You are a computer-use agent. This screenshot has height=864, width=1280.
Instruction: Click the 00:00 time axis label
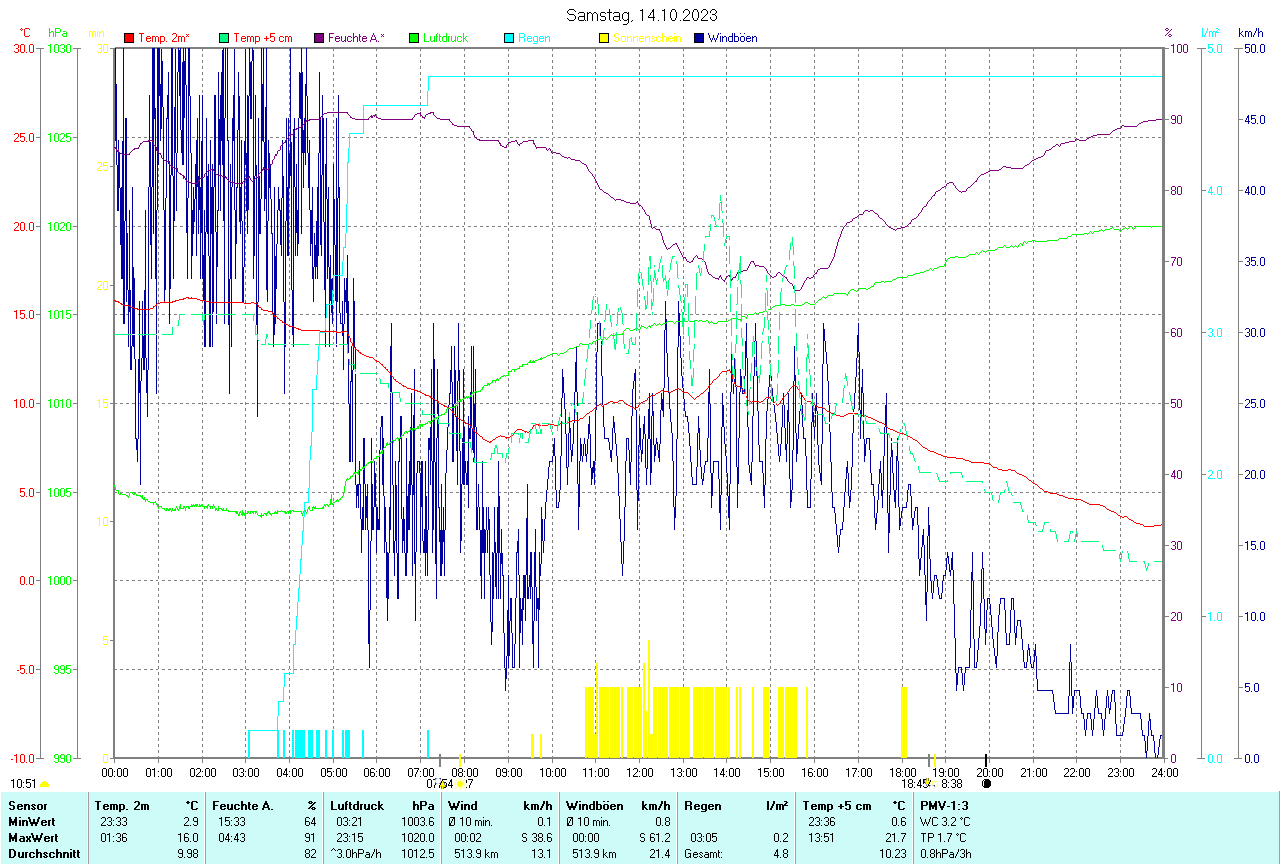(x=115, y=772)
